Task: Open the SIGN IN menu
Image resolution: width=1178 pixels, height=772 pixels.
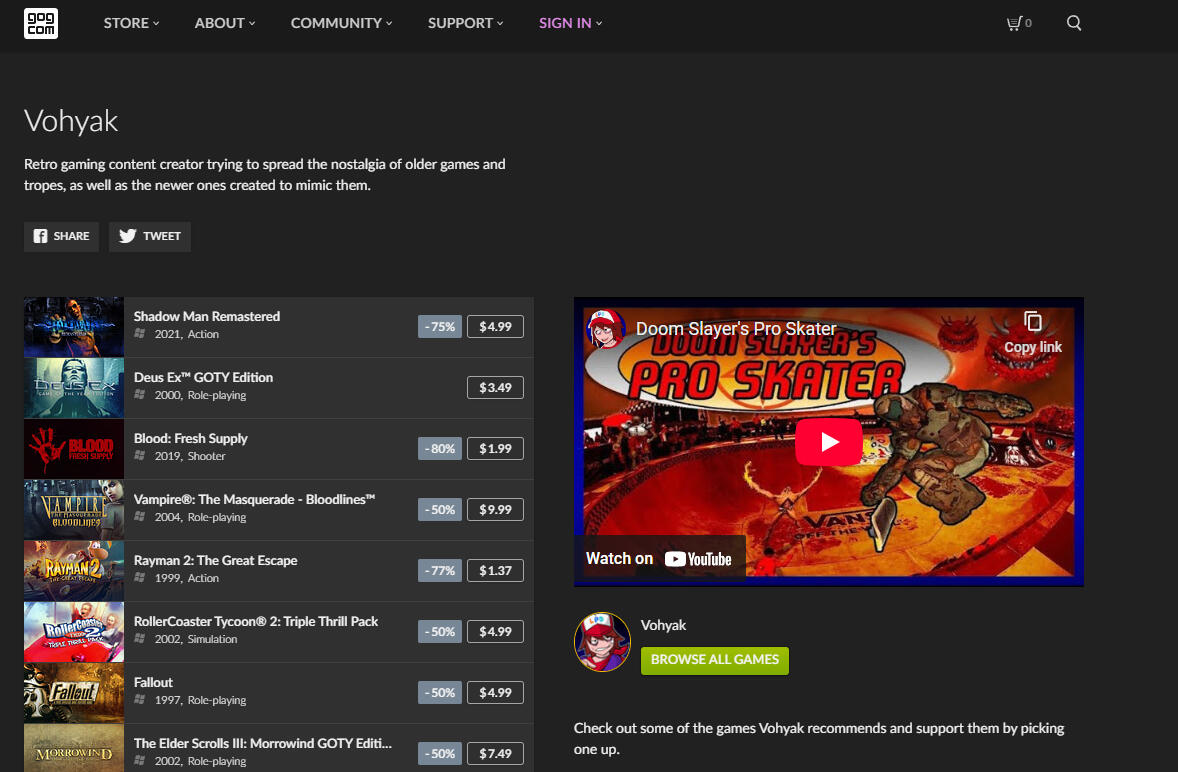Action: click(570, 23)
